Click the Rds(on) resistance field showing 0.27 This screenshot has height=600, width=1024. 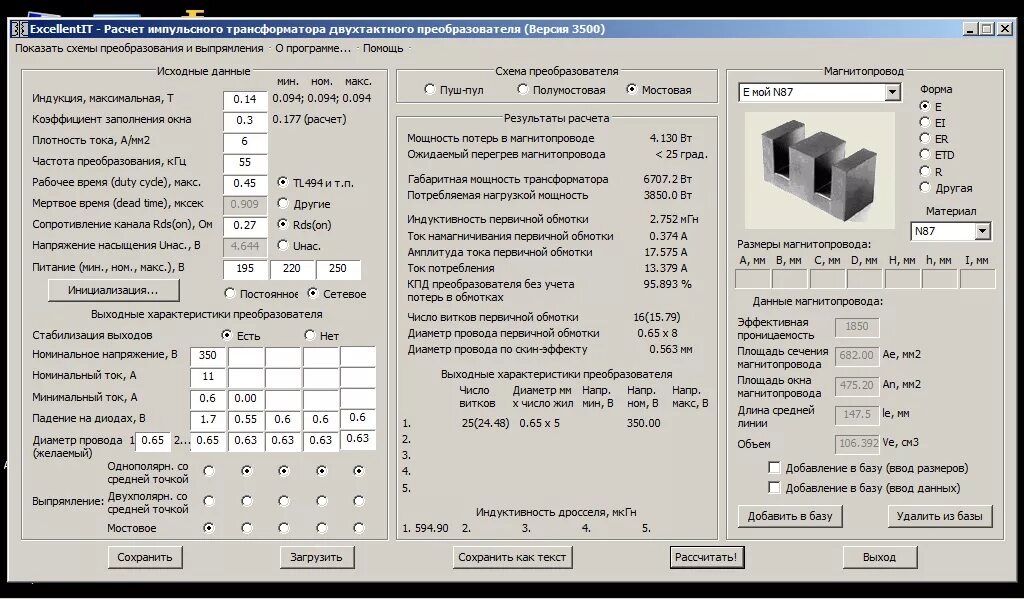click(x=245, y=225)
